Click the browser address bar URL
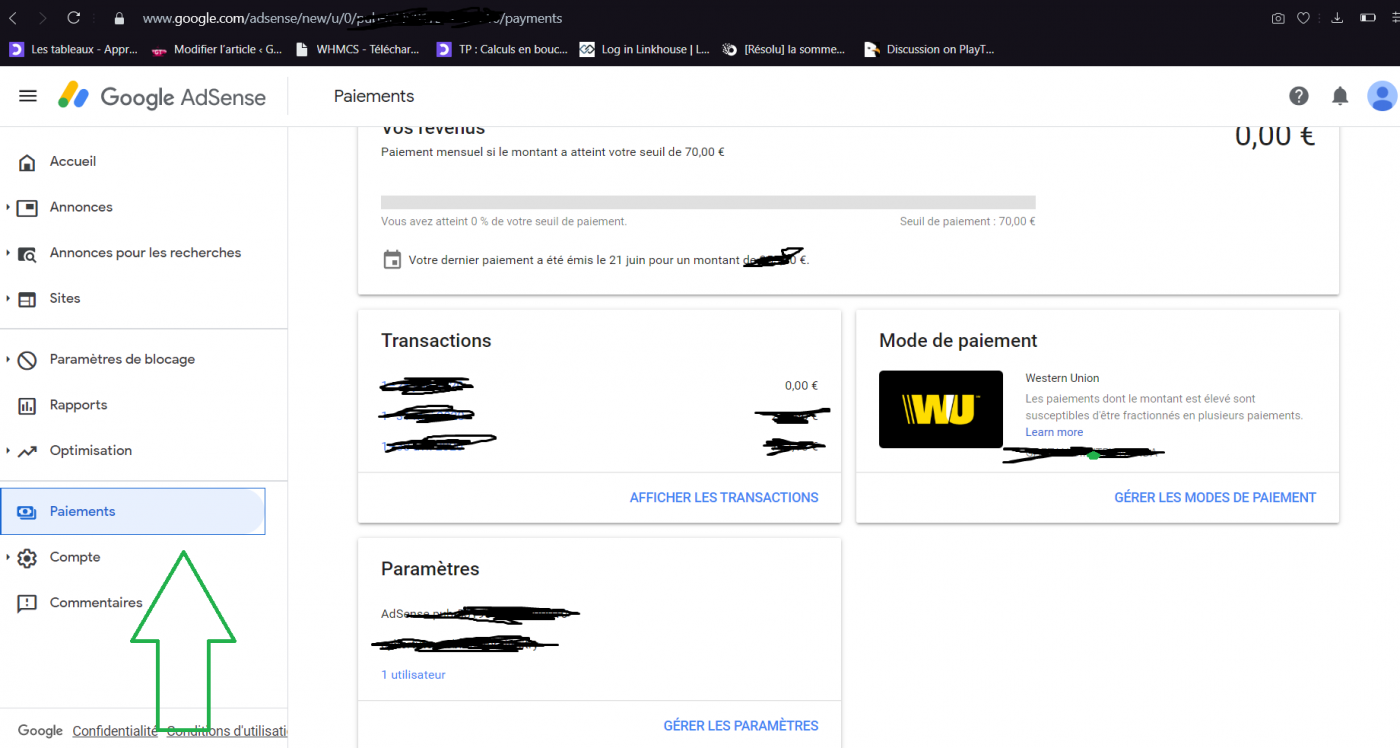 tap(352, 18)
